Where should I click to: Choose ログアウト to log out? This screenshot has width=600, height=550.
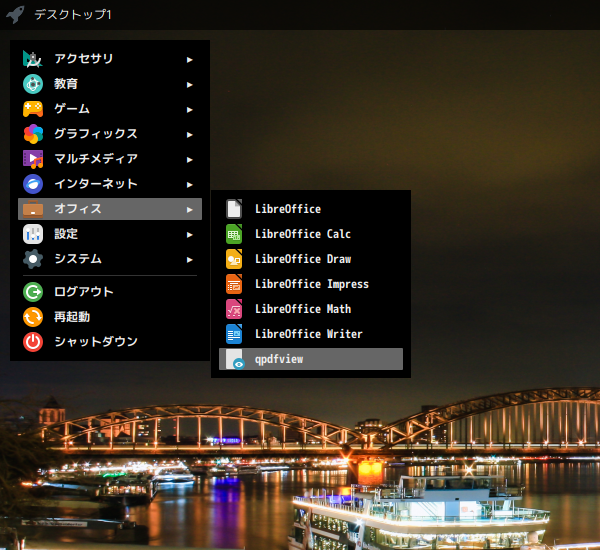click(110, 292)
